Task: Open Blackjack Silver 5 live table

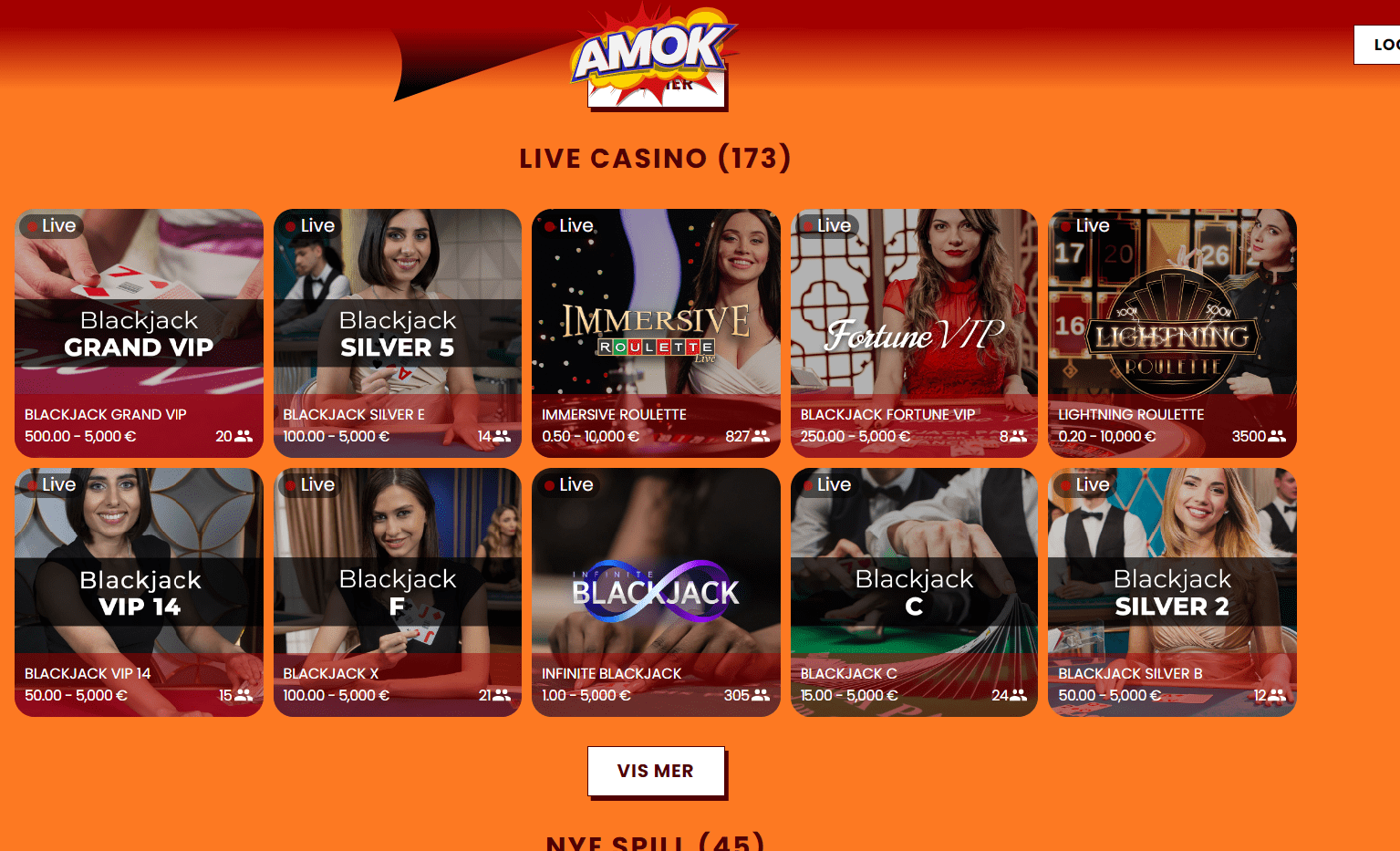Action: (398, 333)
